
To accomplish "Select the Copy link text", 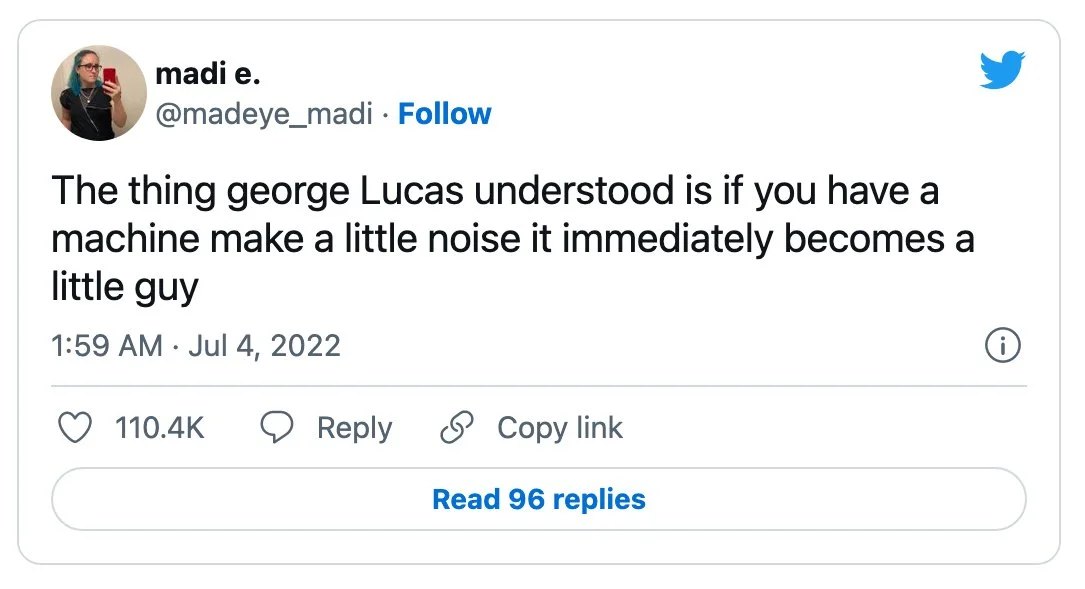I will [x=560, y=428].
